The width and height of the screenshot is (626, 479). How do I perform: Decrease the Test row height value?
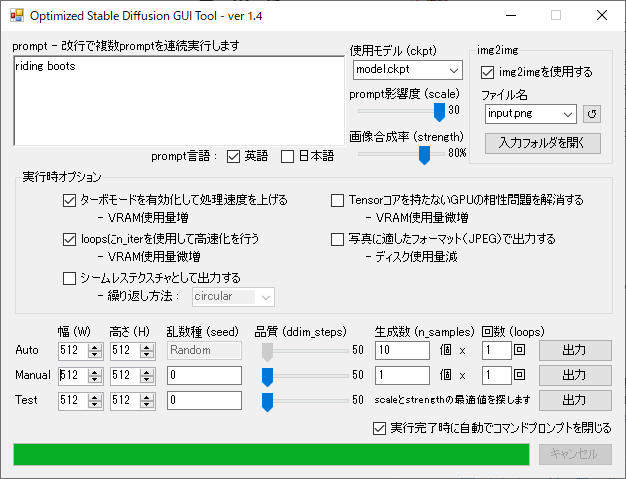pos(147,404)
